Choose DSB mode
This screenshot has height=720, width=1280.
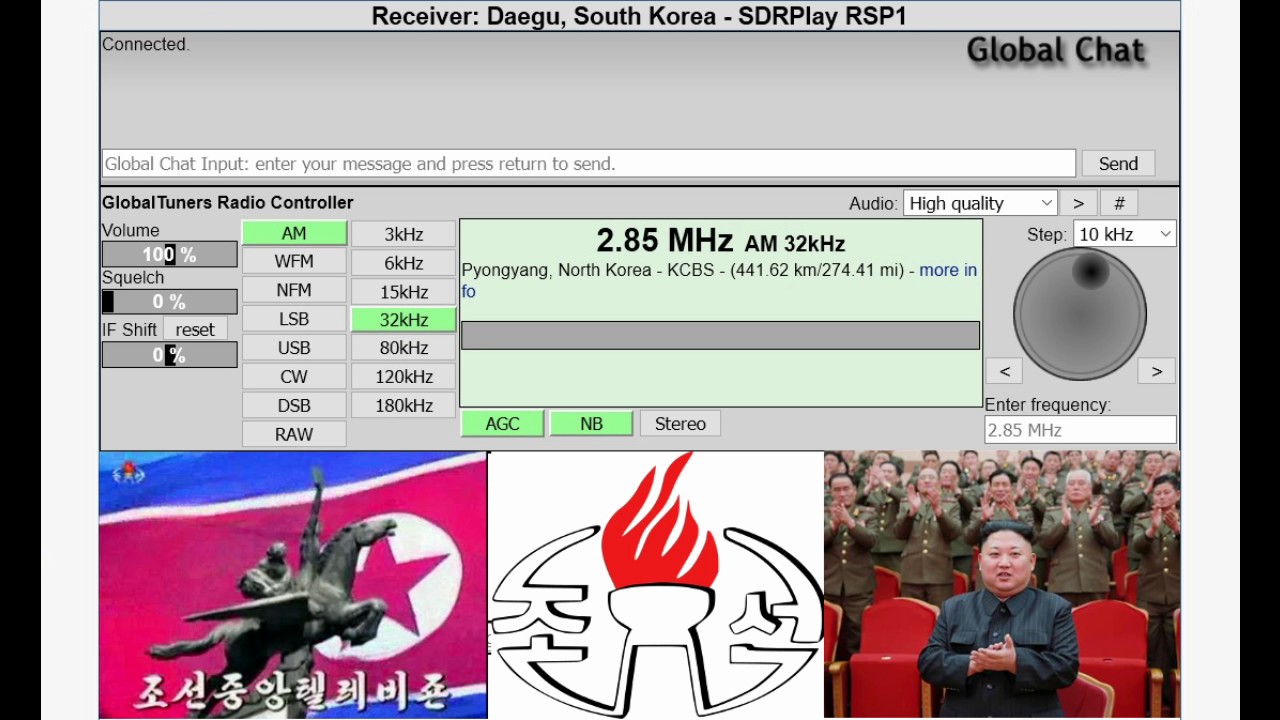(294, 405)
